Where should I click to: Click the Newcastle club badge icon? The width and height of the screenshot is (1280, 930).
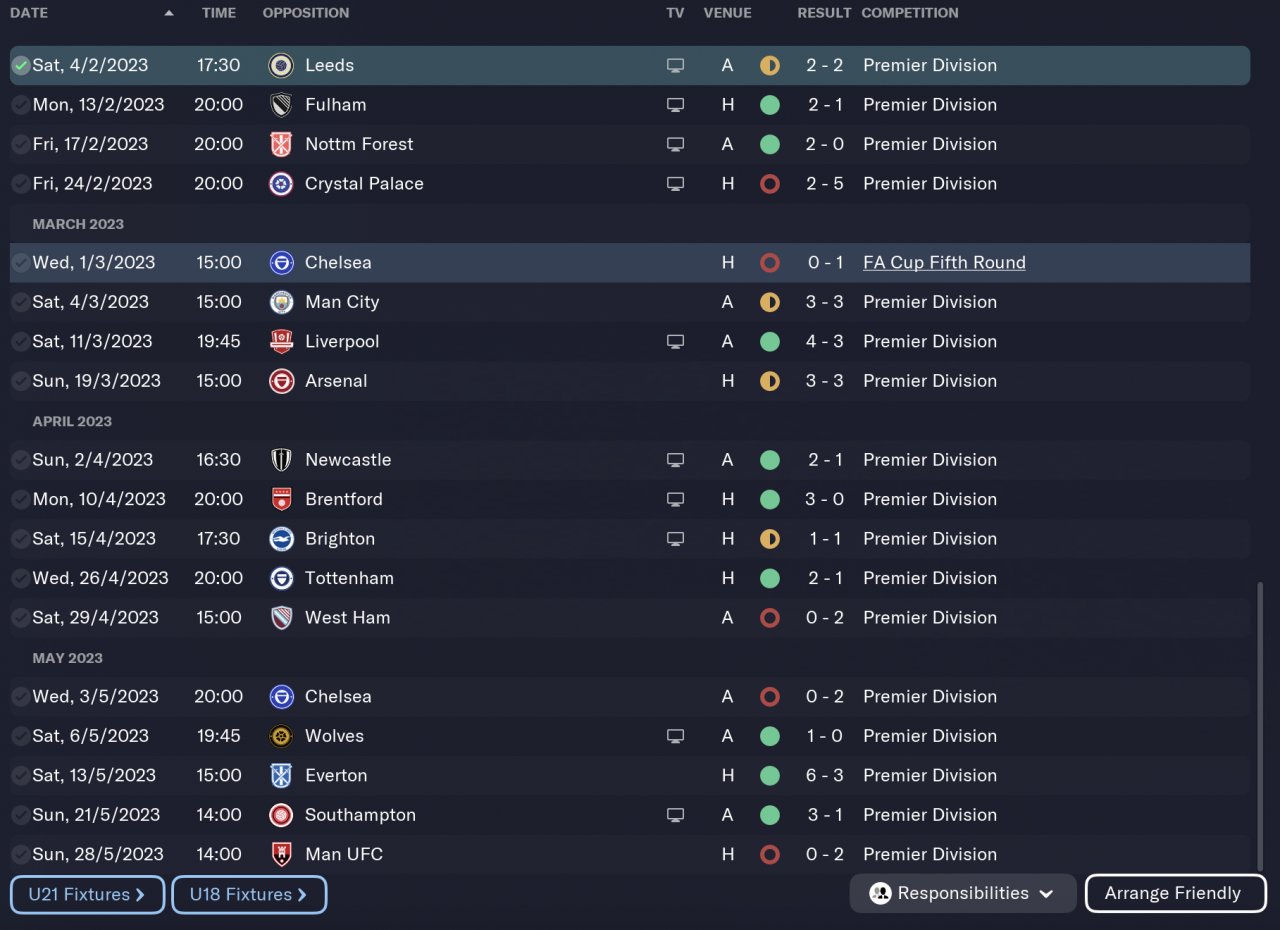281,460
